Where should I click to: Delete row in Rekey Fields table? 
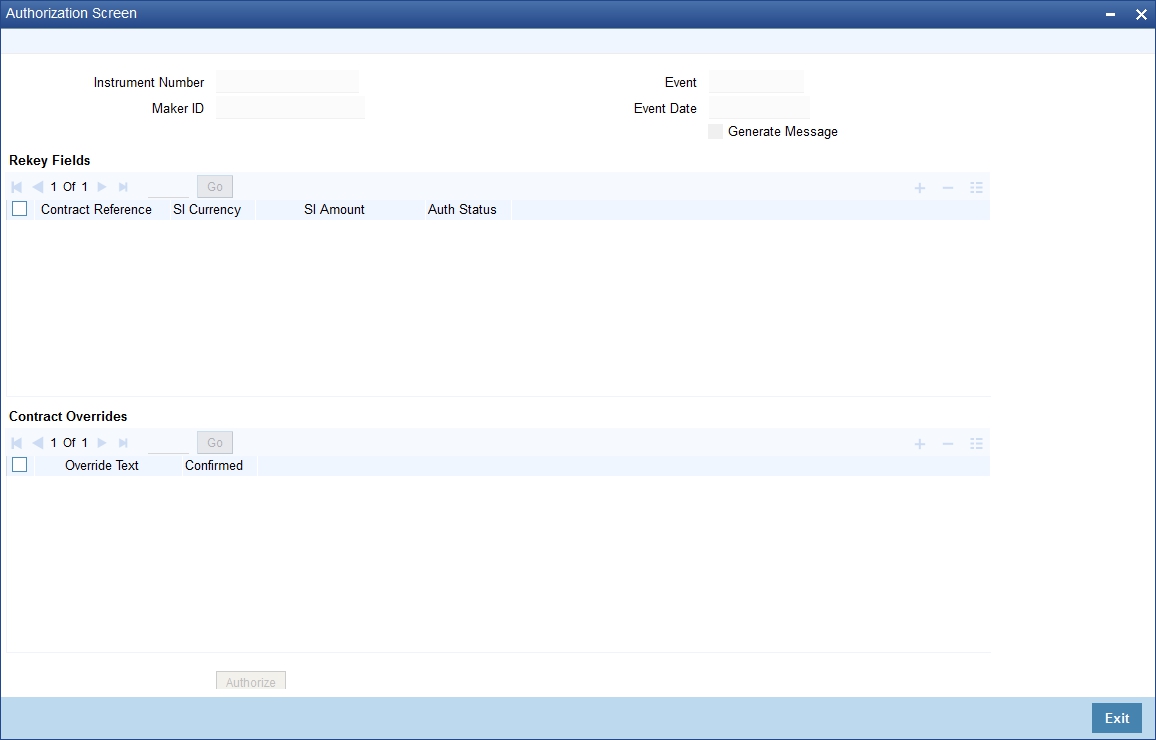pyautogui.click(x=948, y=188)
